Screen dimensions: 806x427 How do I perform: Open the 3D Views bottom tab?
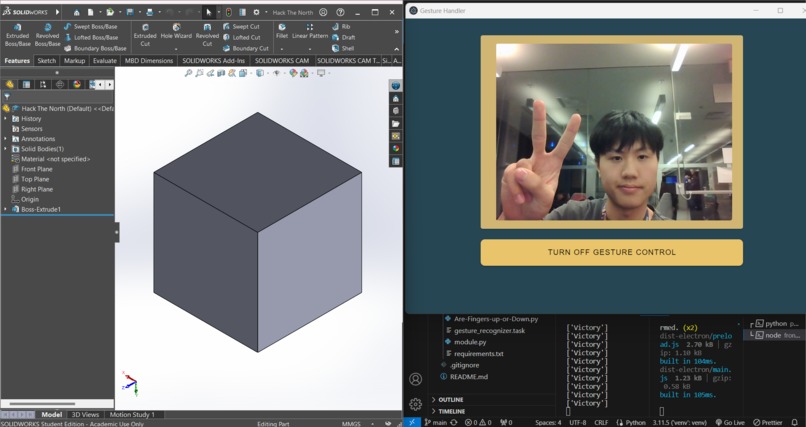pyautogui.click(x=85, y=414)
